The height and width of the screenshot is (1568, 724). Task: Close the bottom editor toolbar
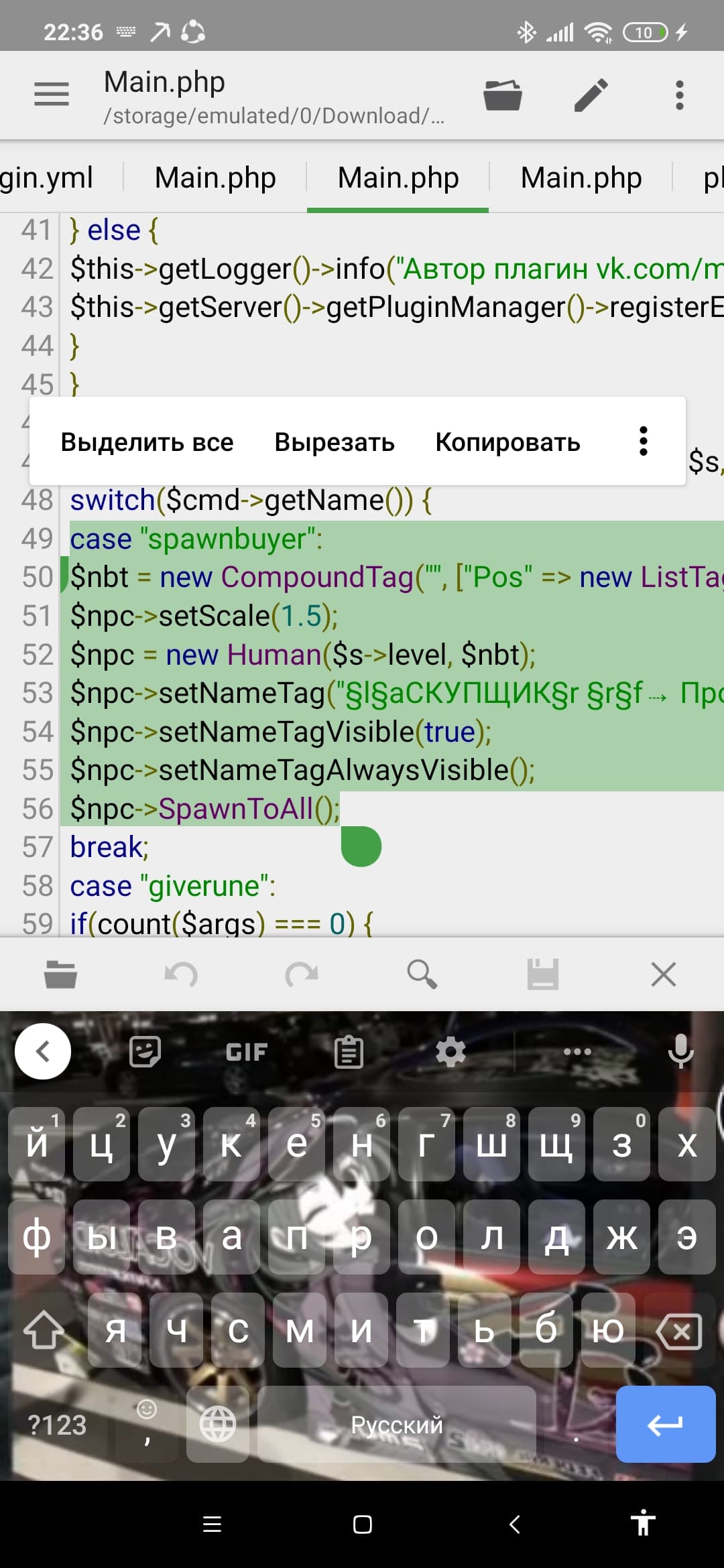664,974
